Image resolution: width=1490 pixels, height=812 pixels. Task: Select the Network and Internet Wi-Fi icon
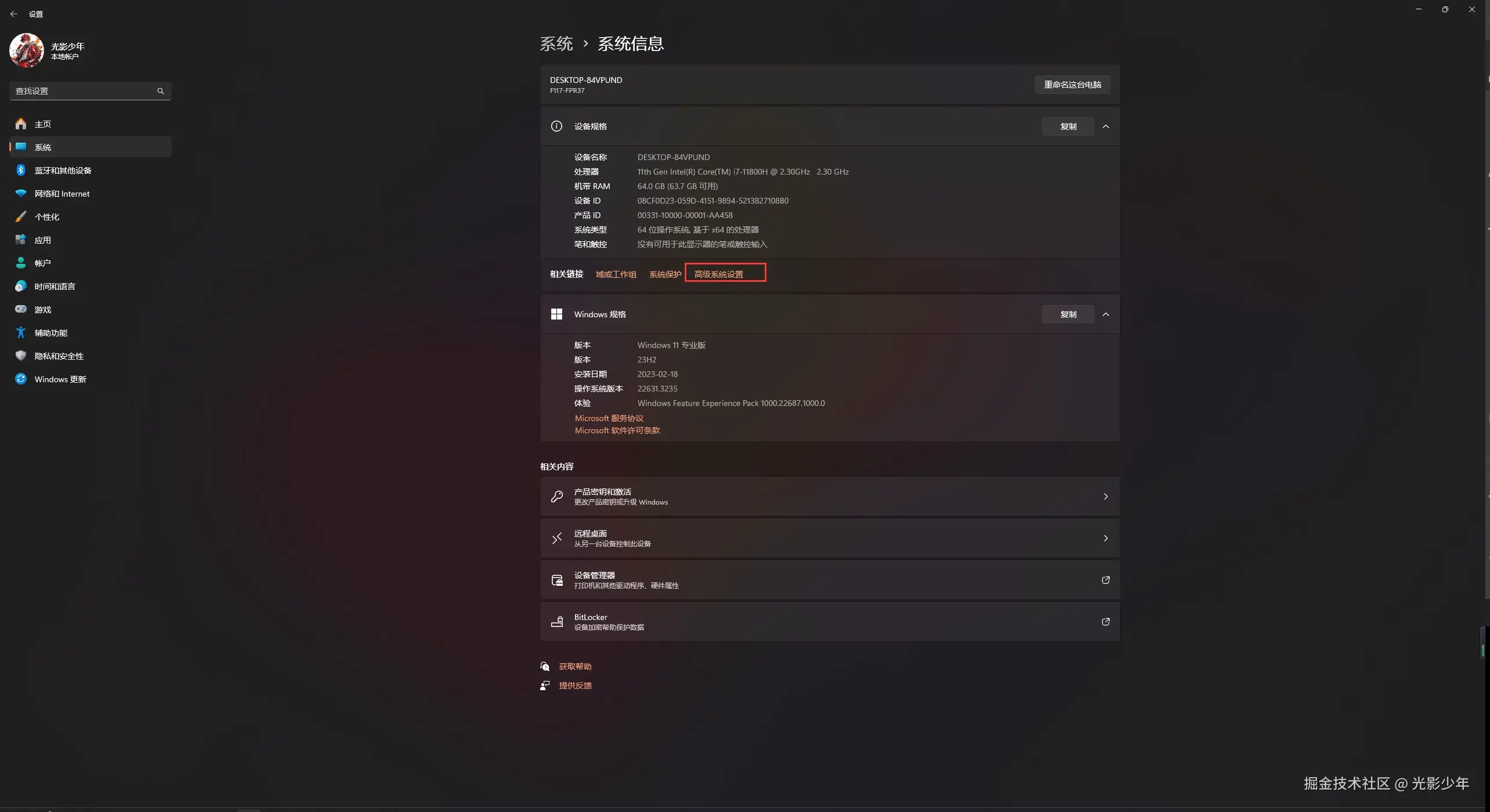pyautogui.click(x=21, y=193)
